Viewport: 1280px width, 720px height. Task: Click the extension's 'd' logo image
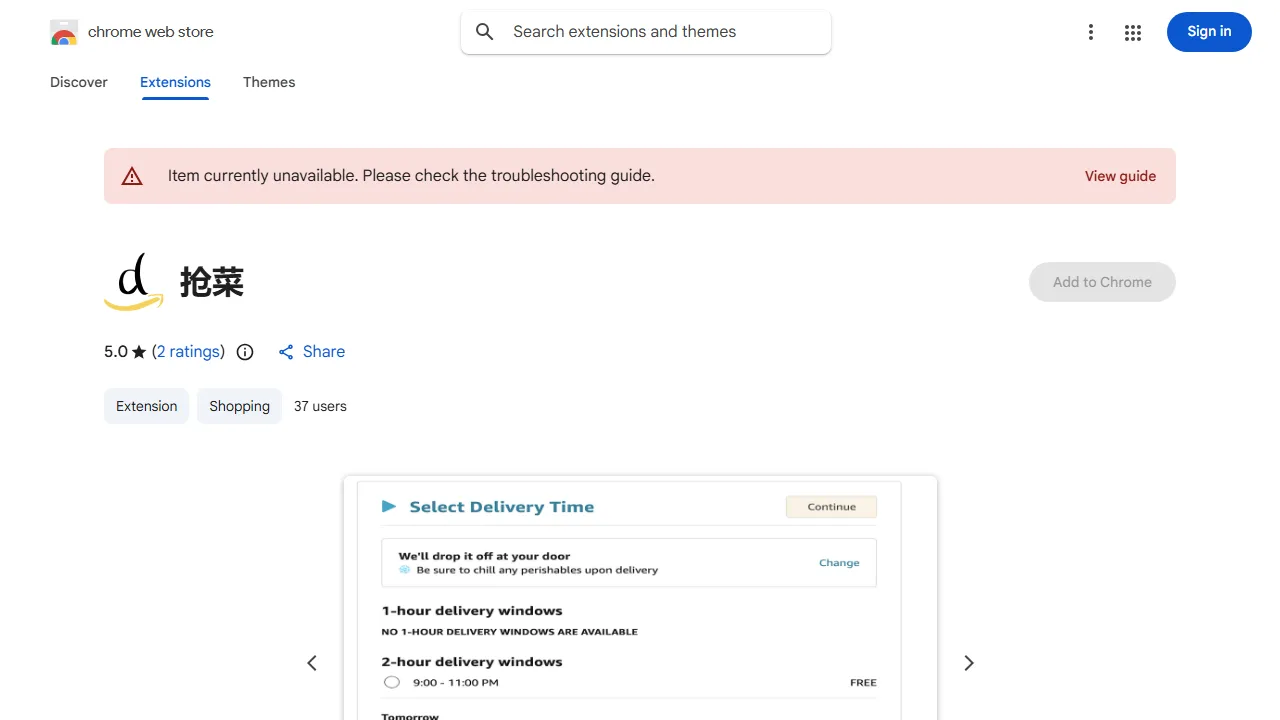133,281
